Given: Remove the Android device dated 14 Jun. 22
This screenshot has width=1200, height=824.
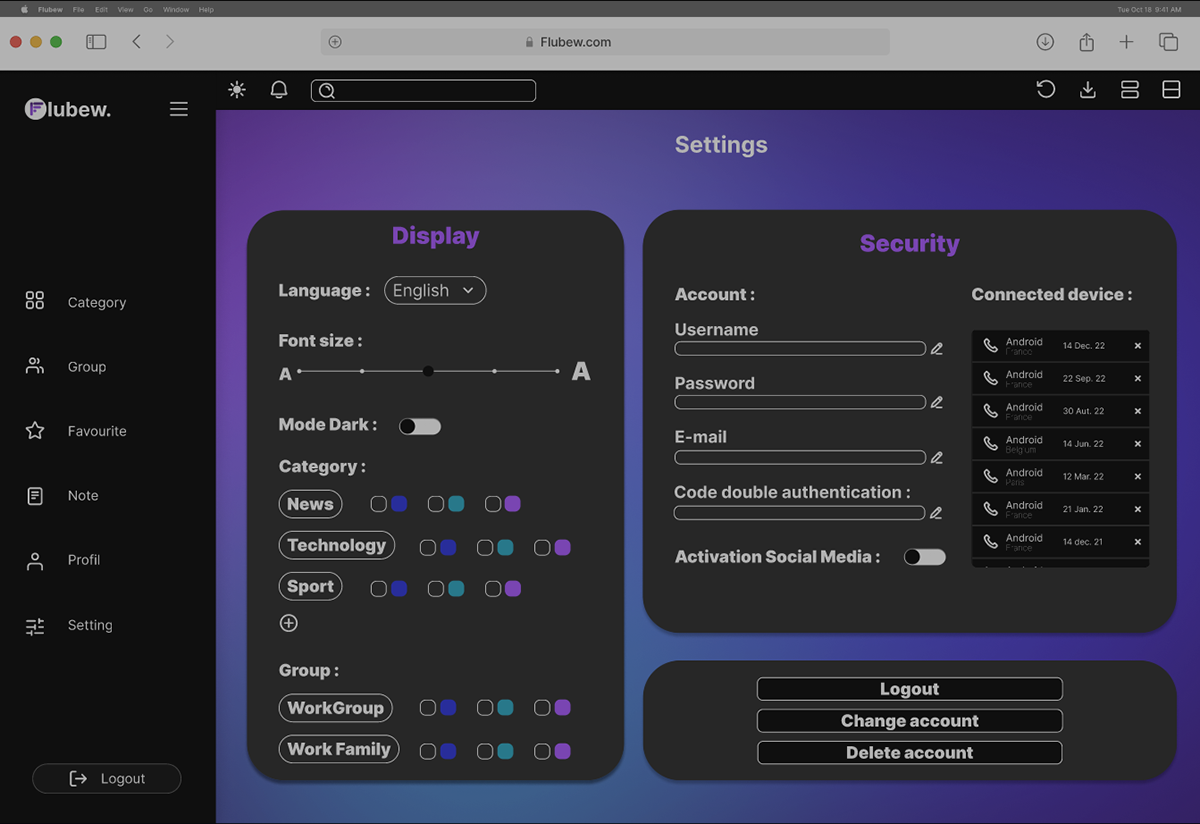Looking at the screenshot, I should [x=1138, y=444].
